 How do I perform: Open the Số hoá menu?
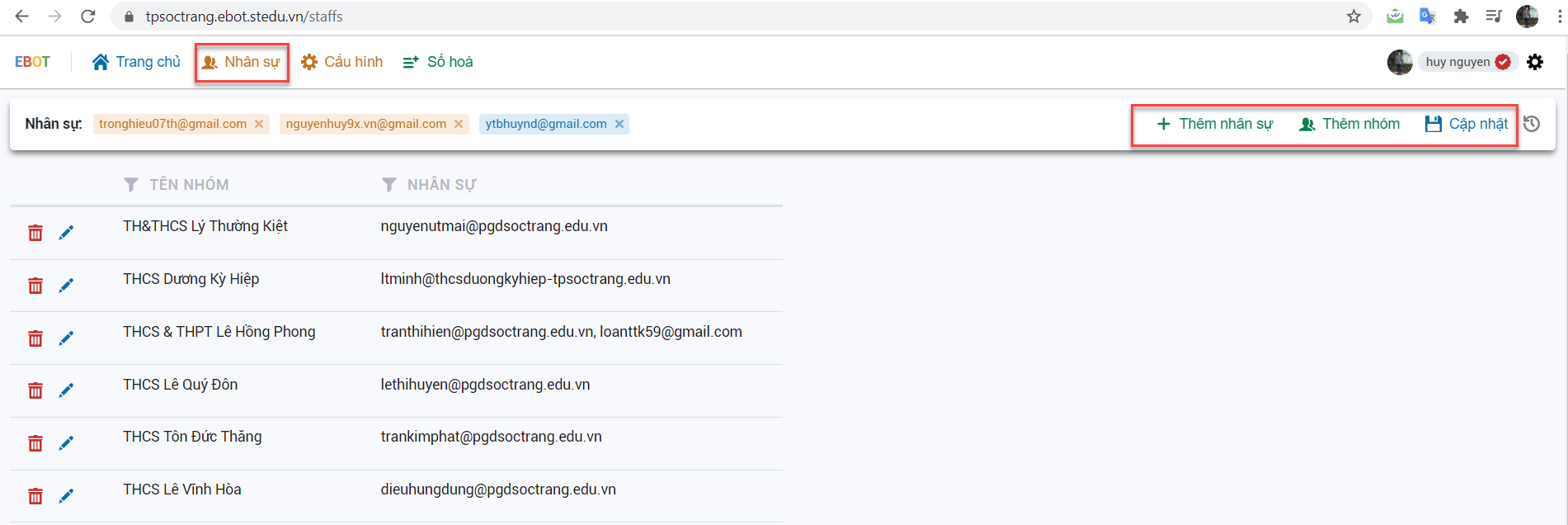[438, 62]
